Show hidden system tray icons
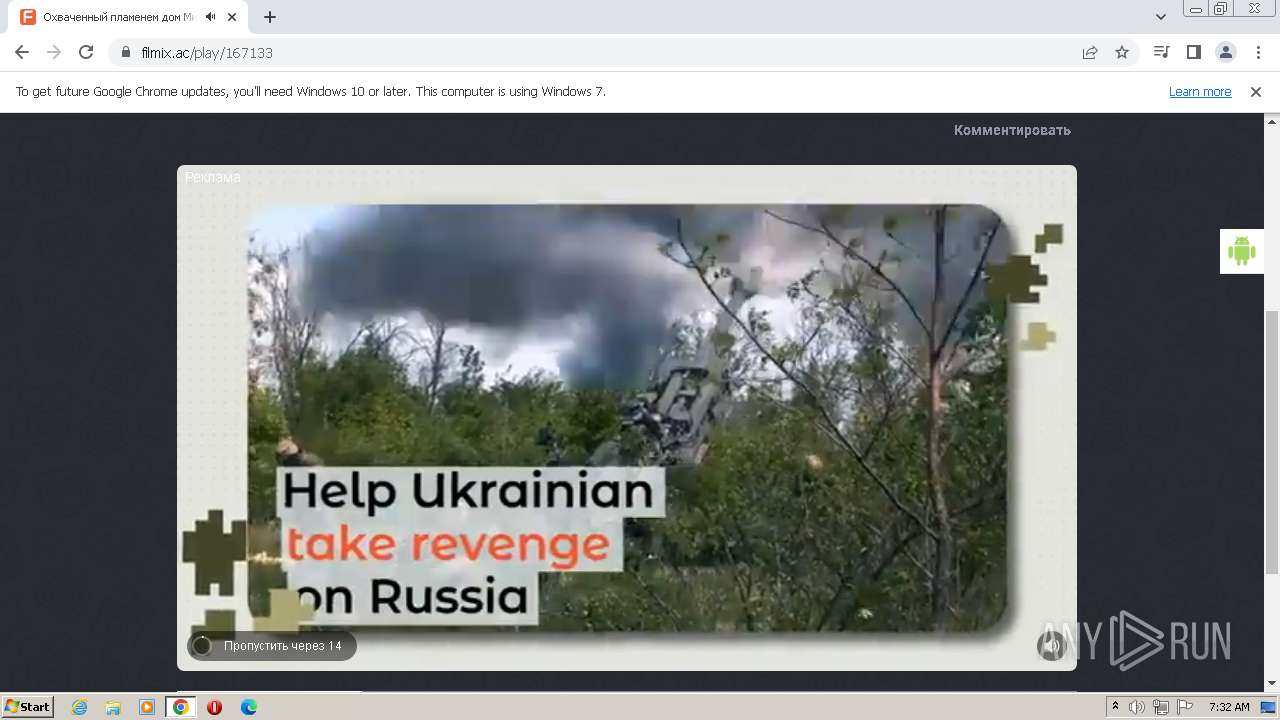The height and width of the screenshot is (720, 1280). 1116,707
